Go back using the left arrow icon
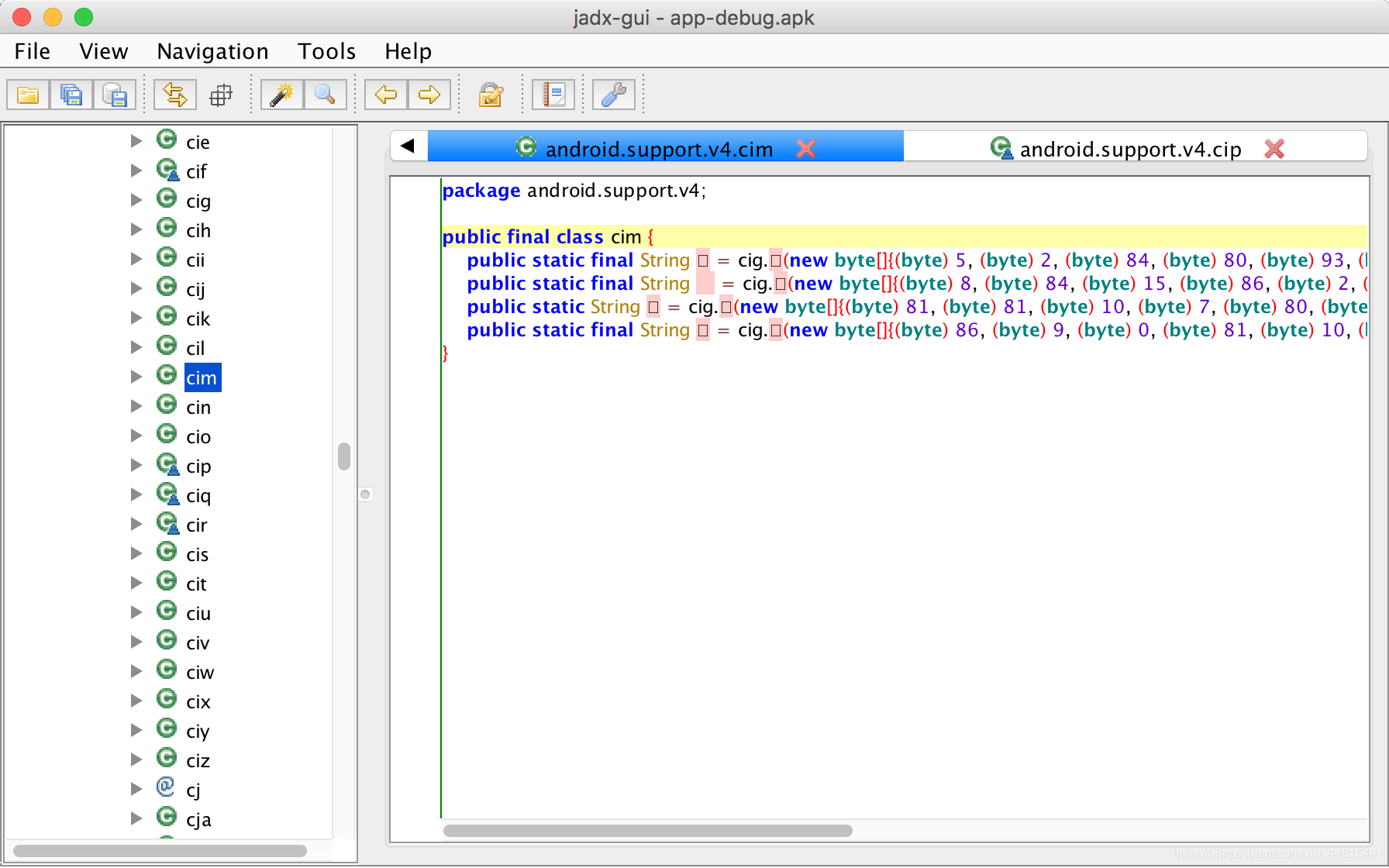This screenshot has width=1389, height=868. click(386, 95)
